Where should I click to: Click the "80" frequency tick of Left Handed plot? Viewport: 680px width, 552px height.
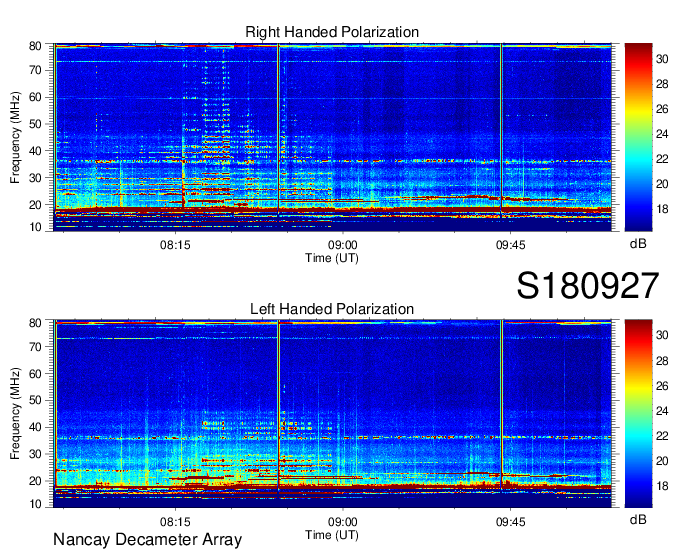tap(35, 323)
